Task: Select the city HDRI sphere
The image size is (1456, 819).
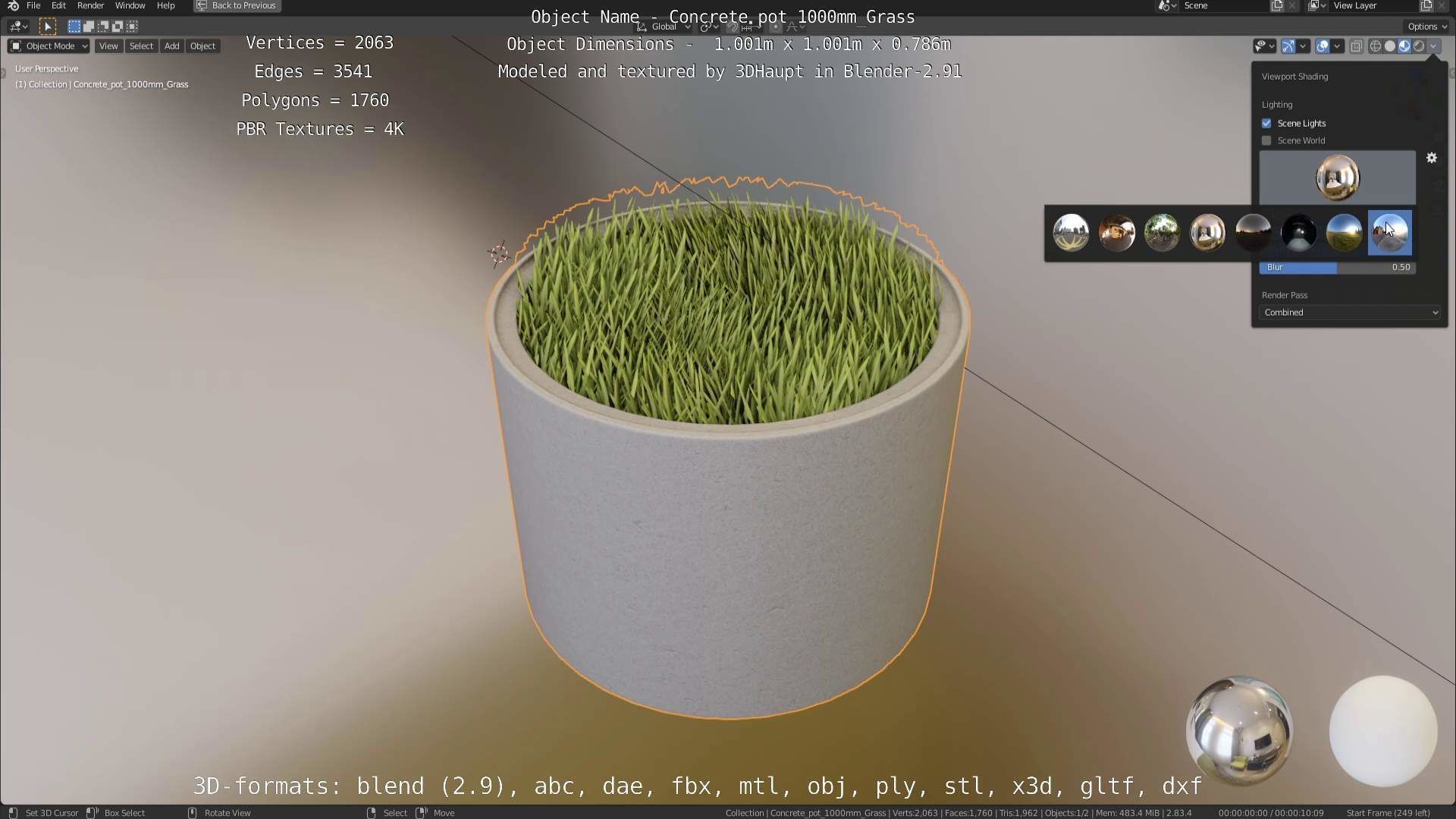Action: point(1071,232)
